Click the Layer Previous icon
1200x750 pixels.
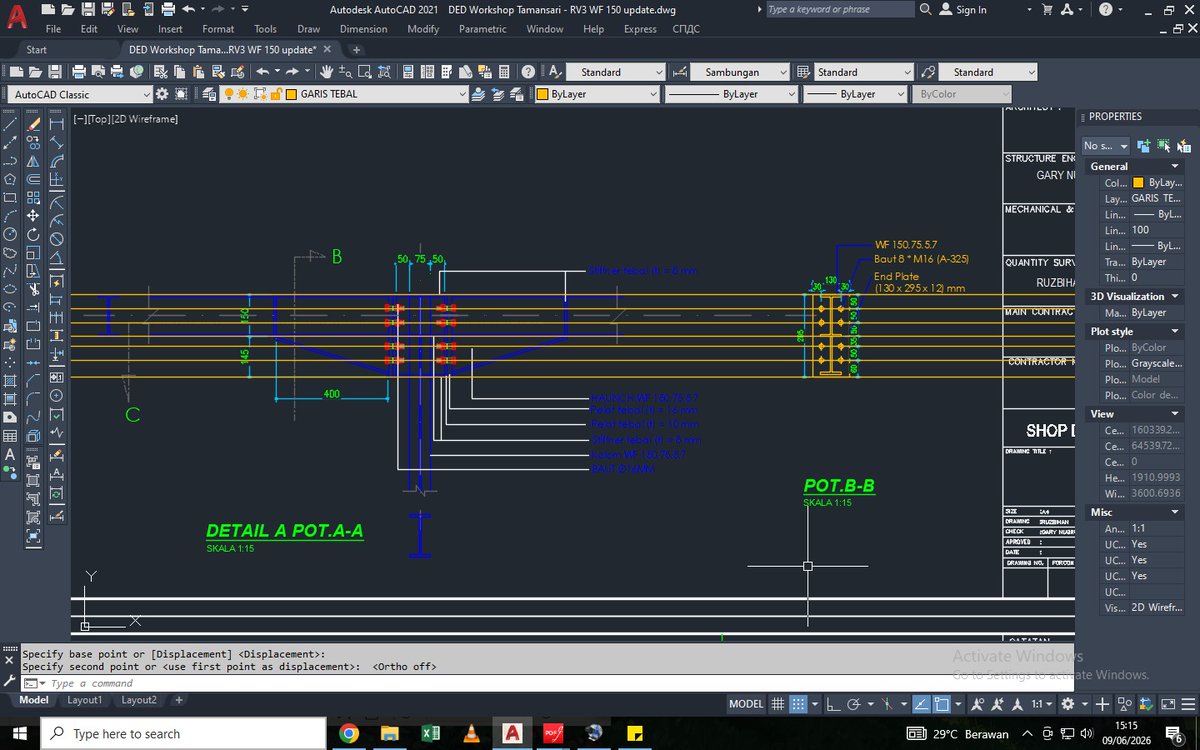click(x=497, y=94)
